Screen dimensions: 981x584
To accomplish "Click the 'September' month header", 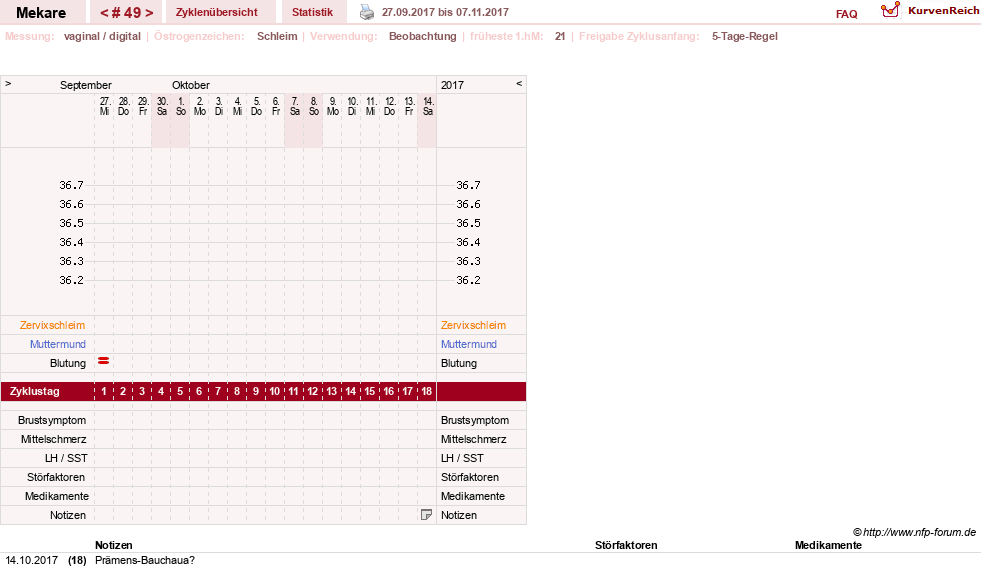I will pyautogui.click(x=86, y=85).
